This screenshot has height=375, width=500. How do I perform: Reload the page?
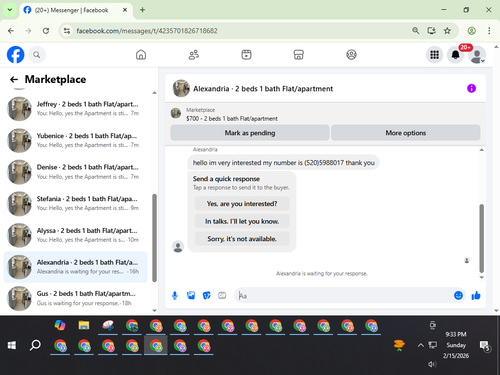pos(46,31)
